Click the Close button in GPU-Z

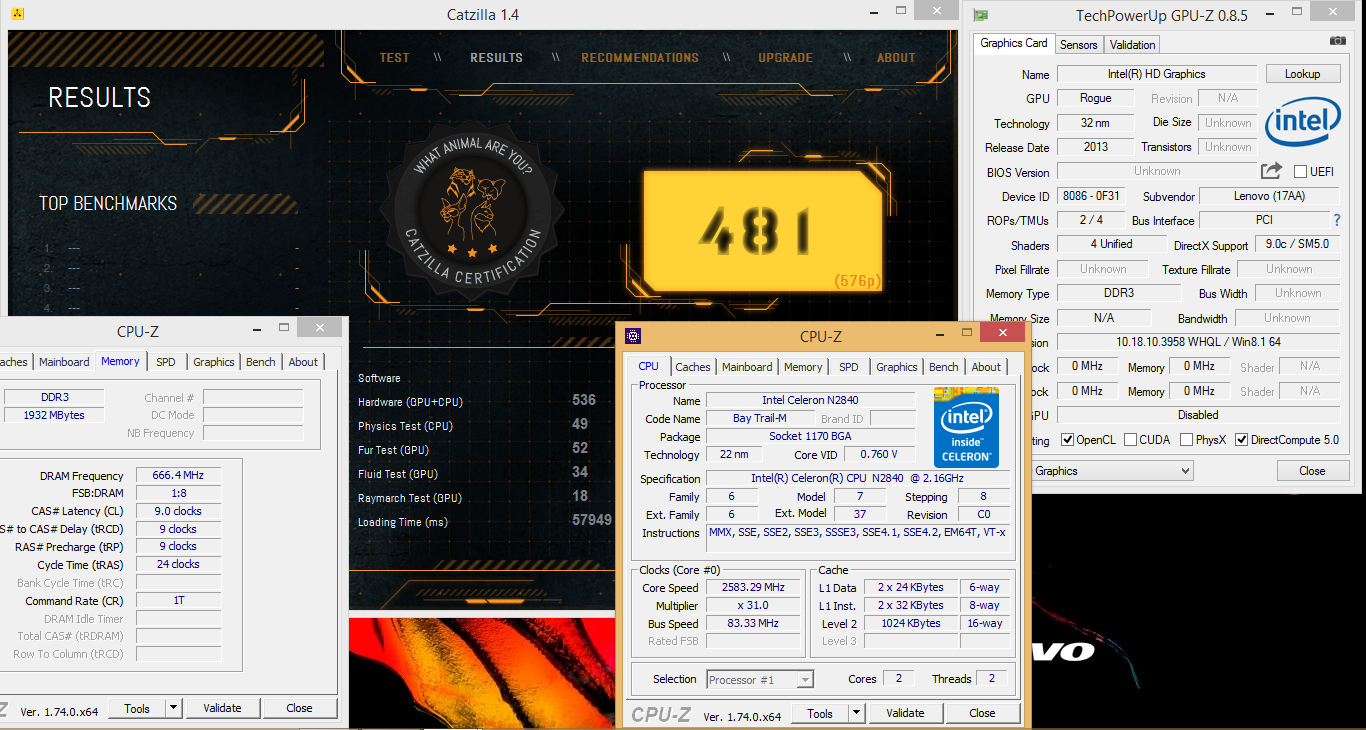tap(1312, 471)
